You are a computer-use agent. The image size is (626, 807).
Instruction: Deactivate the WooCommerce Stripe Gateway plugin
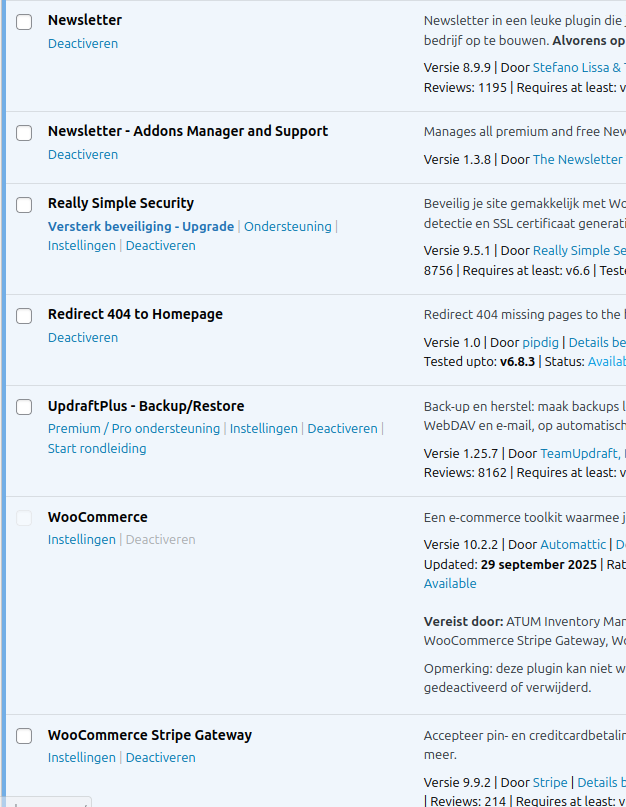160,758
